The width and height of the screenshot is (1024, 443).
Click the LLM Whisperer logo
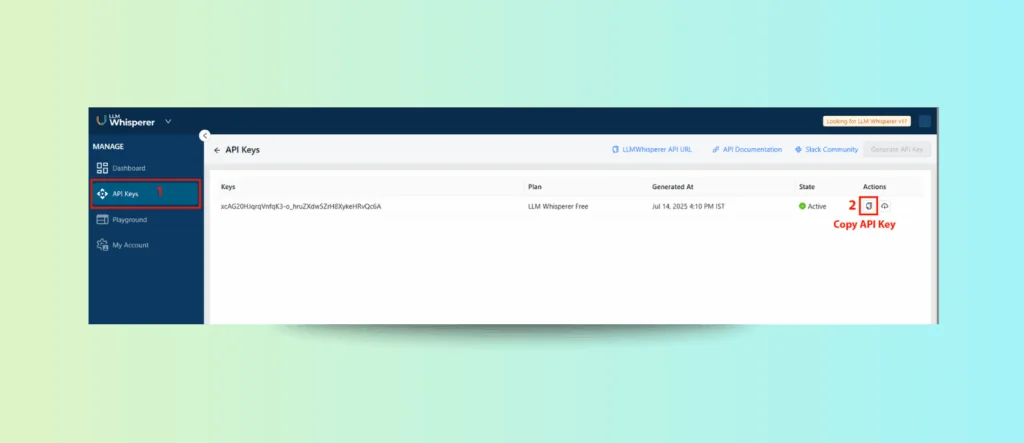coord(125,121)
